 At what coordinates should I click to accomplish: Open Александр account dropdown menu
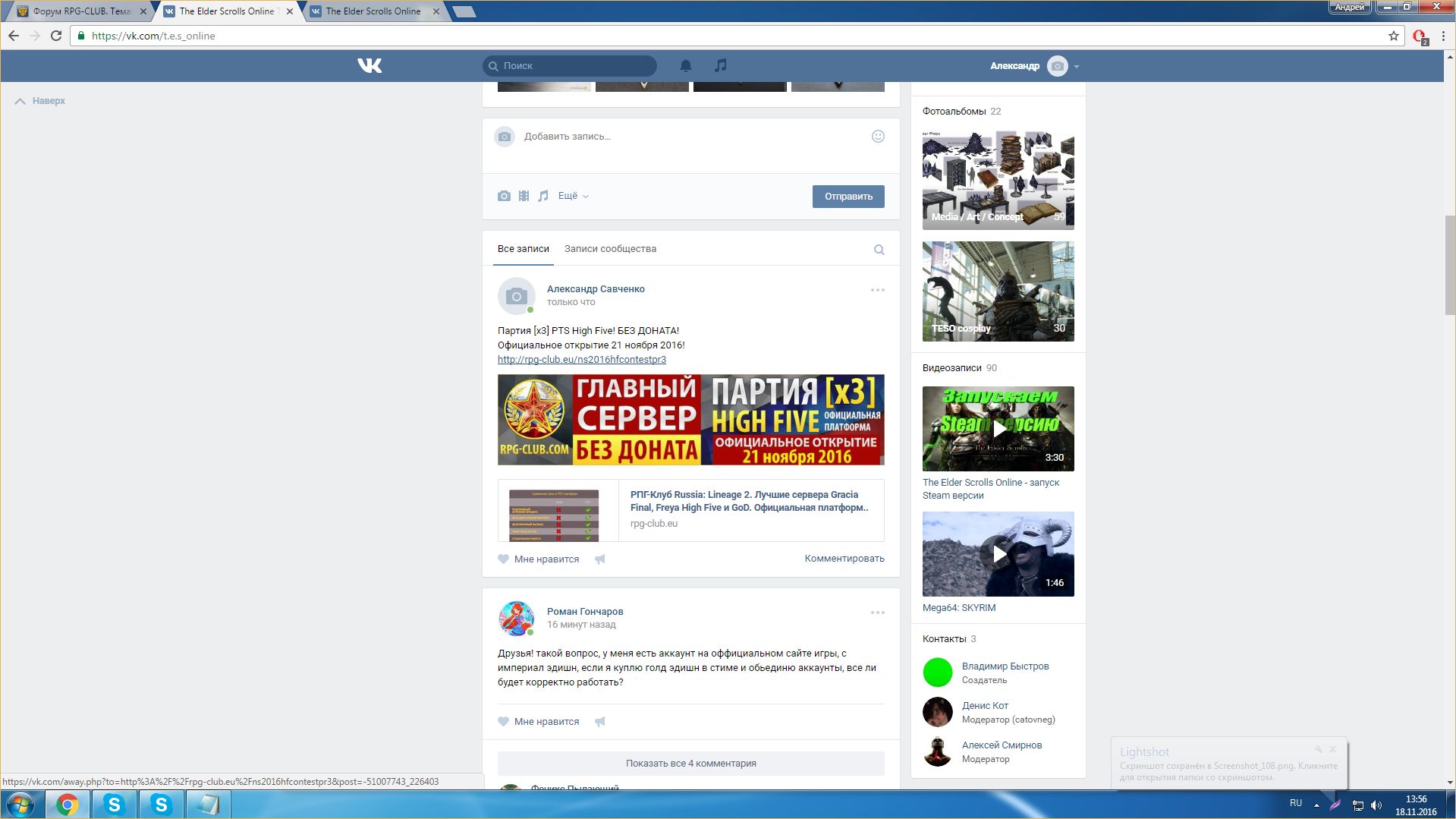pyautogui.click(x=1034, y=66)
